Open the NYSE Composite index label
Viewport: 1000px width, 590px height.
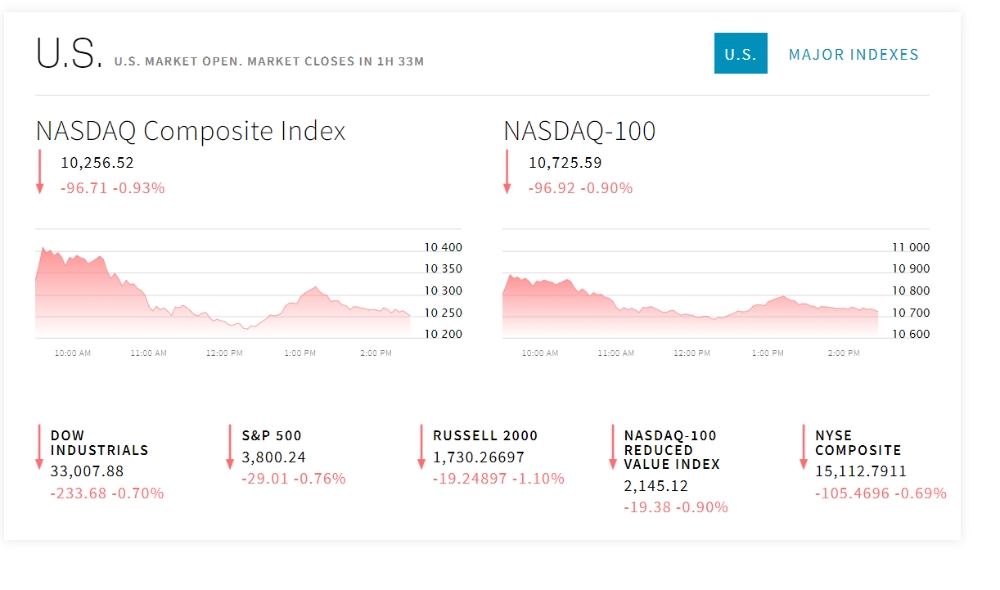pyautogui.click(x=858, y=443)
